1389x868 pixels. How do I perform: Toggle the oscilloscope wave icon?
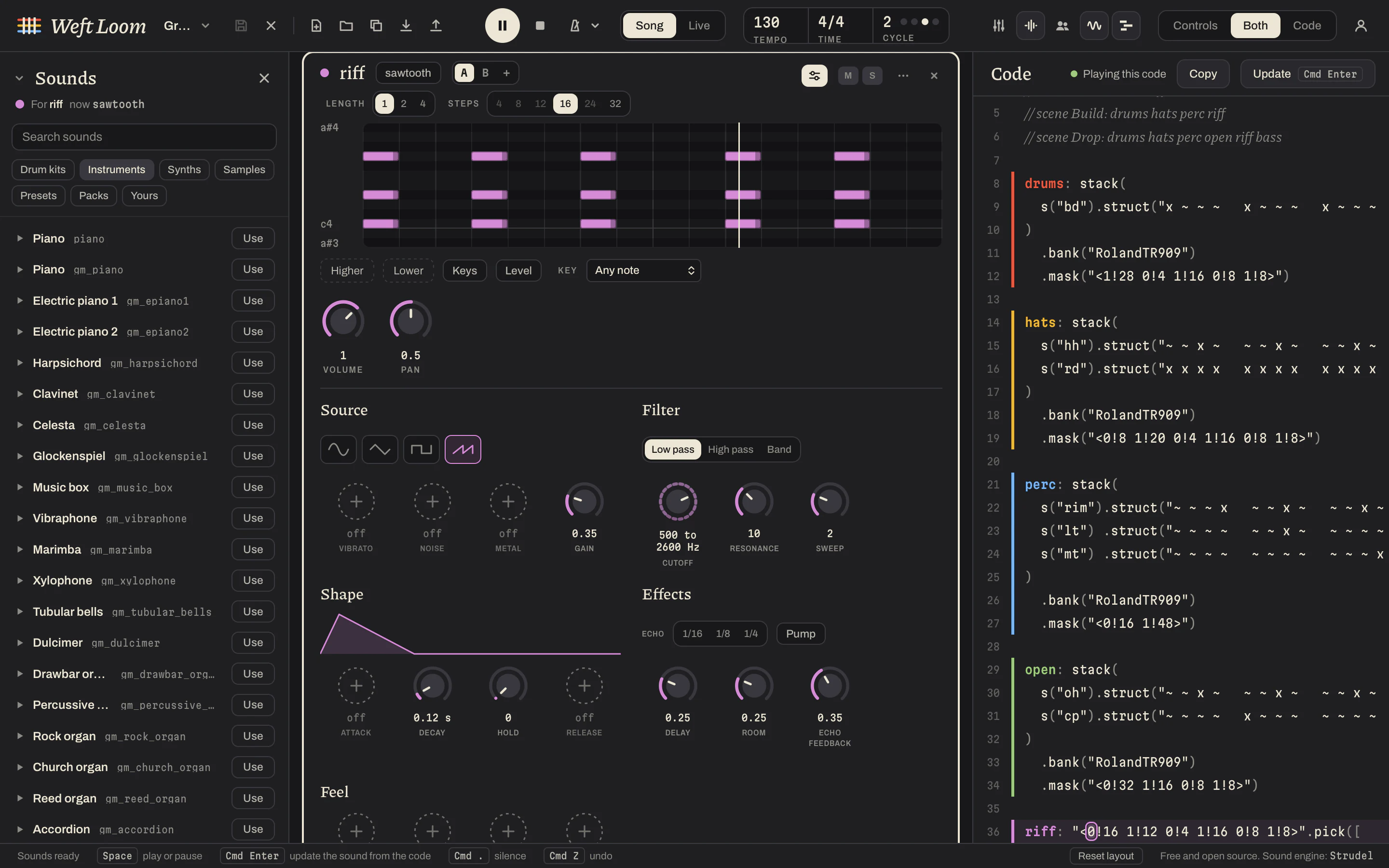click(x=1094, y=25)
